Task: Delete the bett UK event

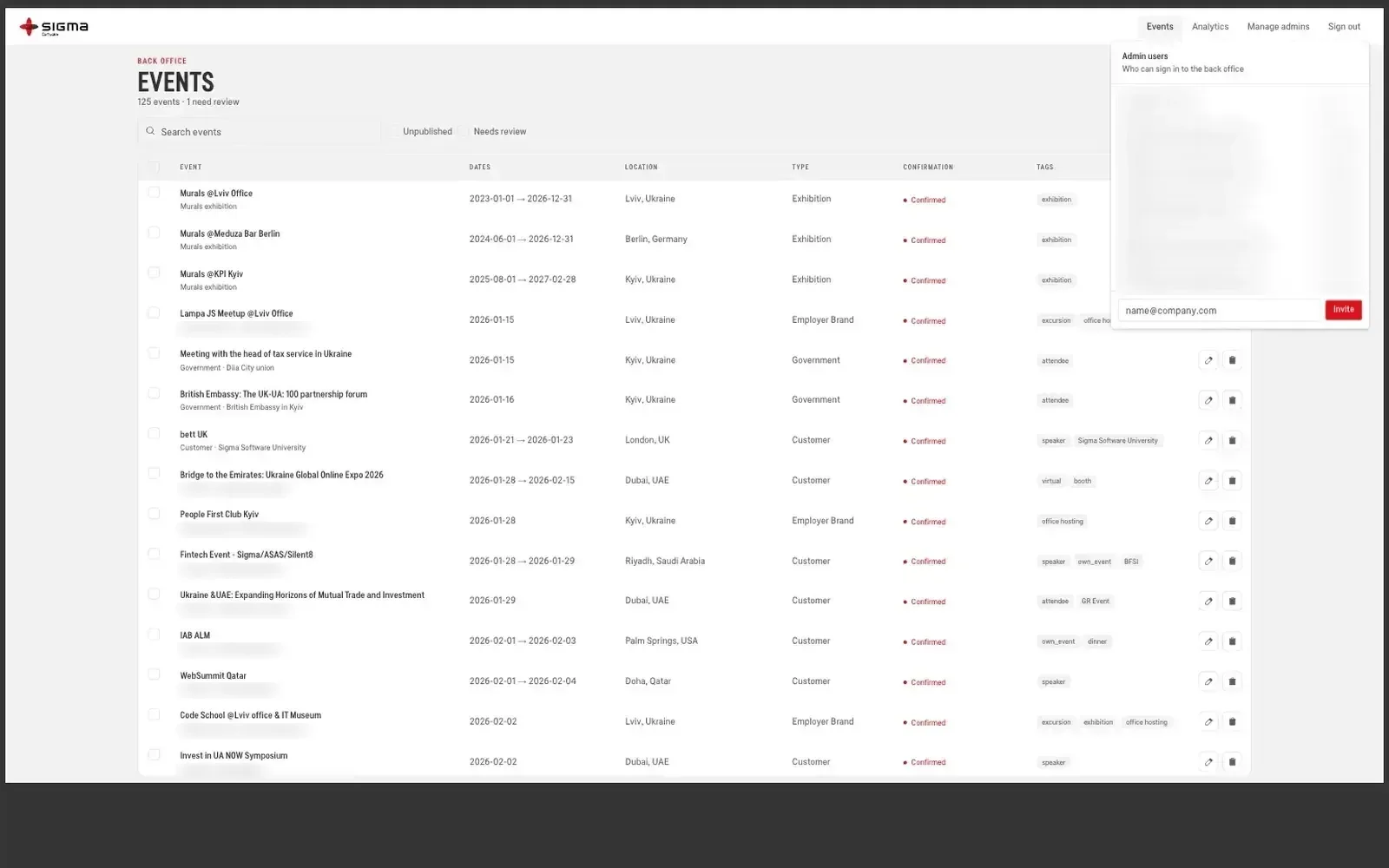Action: [1232, 440]
